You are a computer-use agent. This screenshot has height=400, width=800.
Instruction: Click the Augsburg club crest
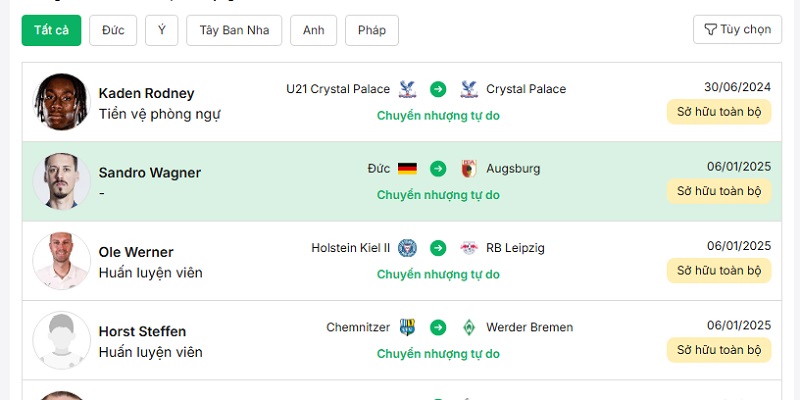[x=469, y=169]
